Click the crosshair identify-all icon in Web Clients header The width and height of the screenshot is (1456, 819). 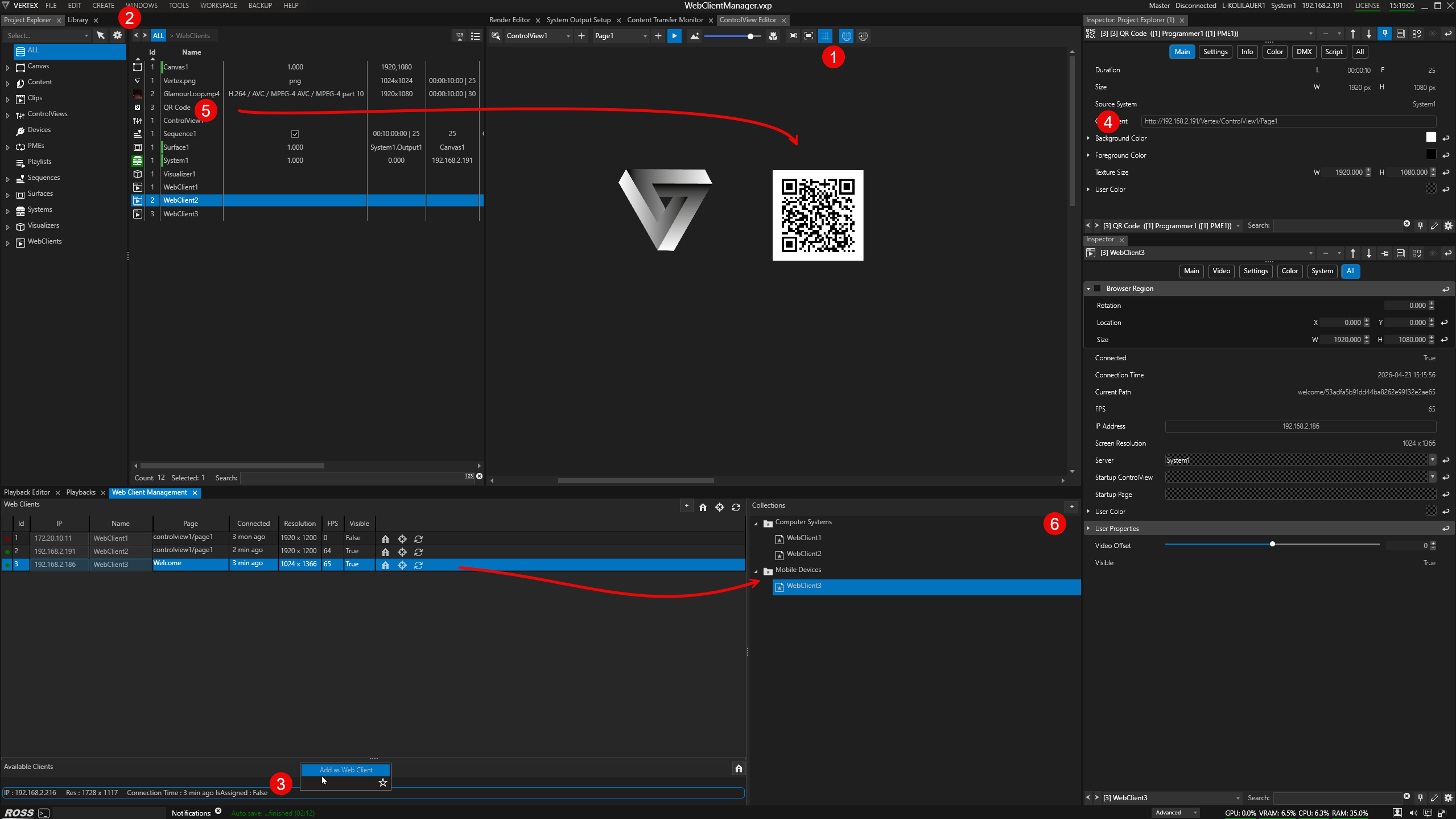(x=719, y=507)
